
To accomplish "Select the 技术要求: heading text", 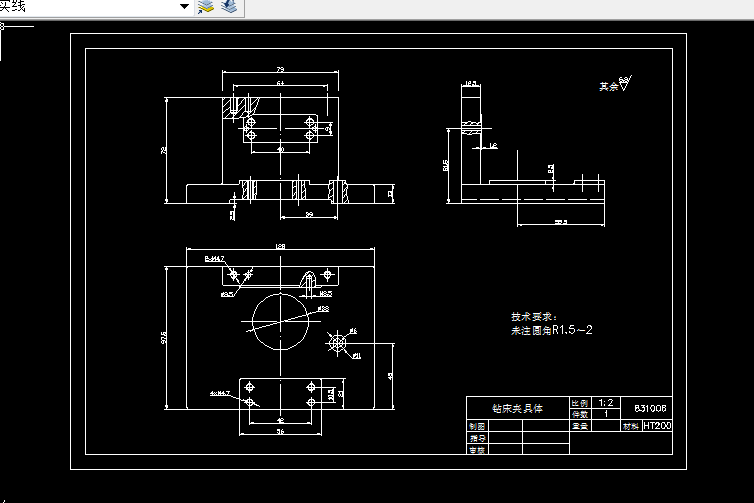I will coord(534,316).
